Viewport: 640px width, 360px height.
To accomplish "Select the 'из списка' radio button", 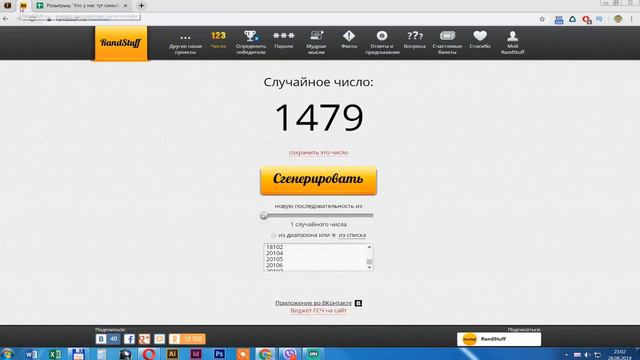I will [334, 235].
